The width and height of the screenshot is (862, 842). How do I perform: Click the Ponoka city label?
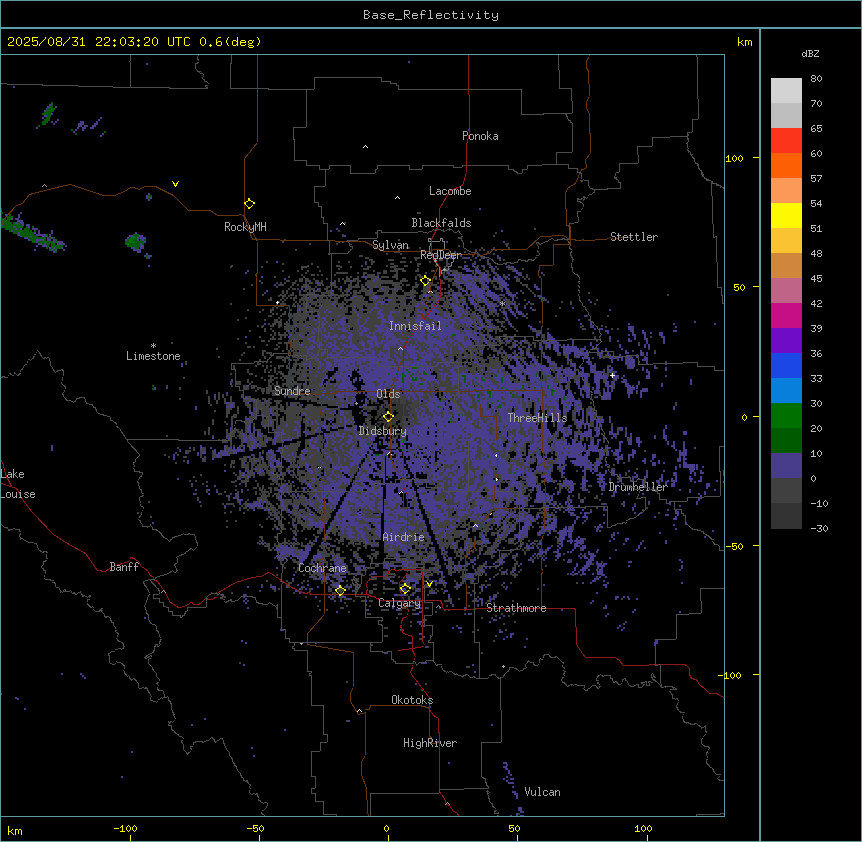click(480, 136)
